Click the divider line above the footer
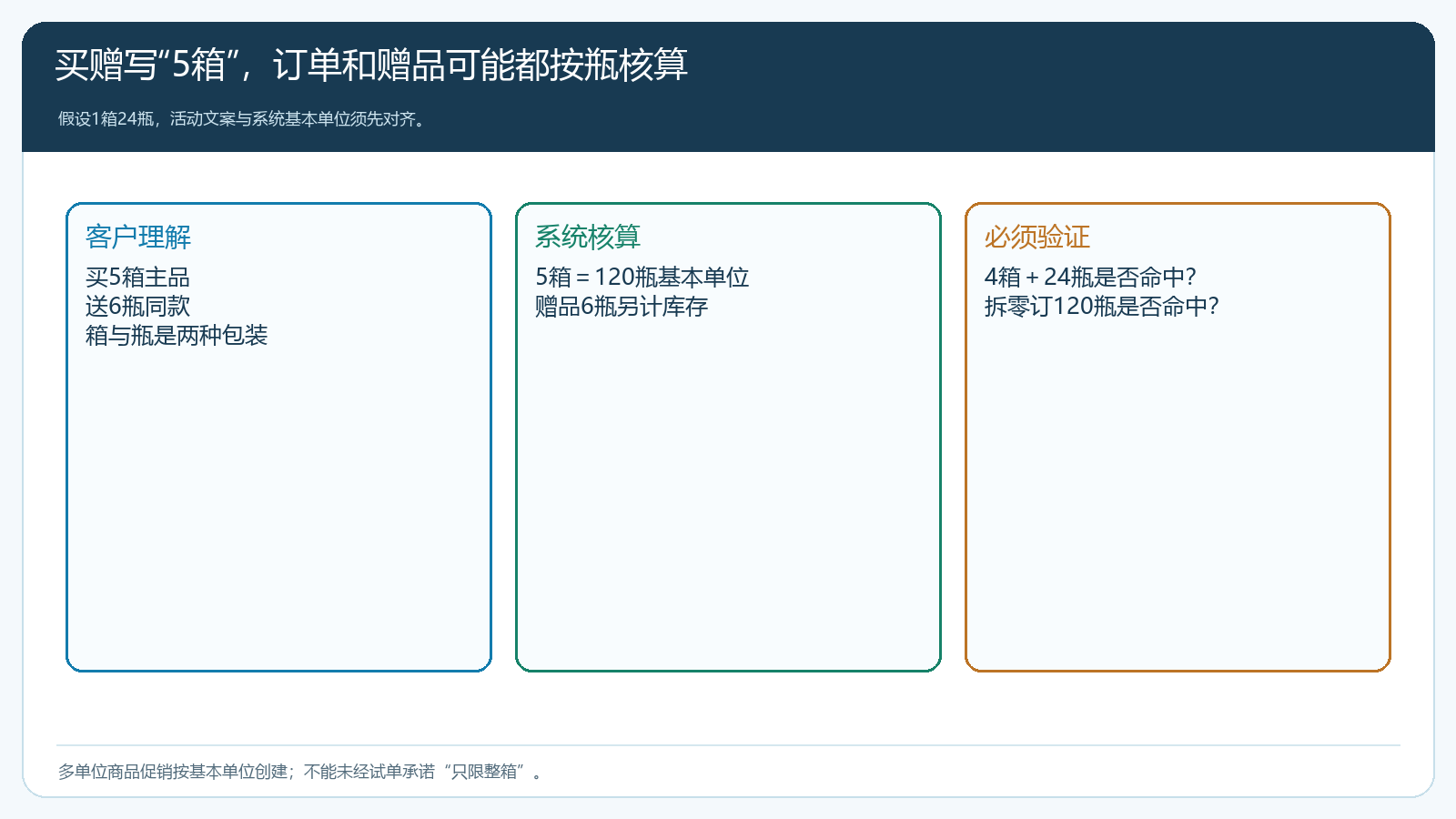This screenshot has height=819, width=1456. pos(728,745)
